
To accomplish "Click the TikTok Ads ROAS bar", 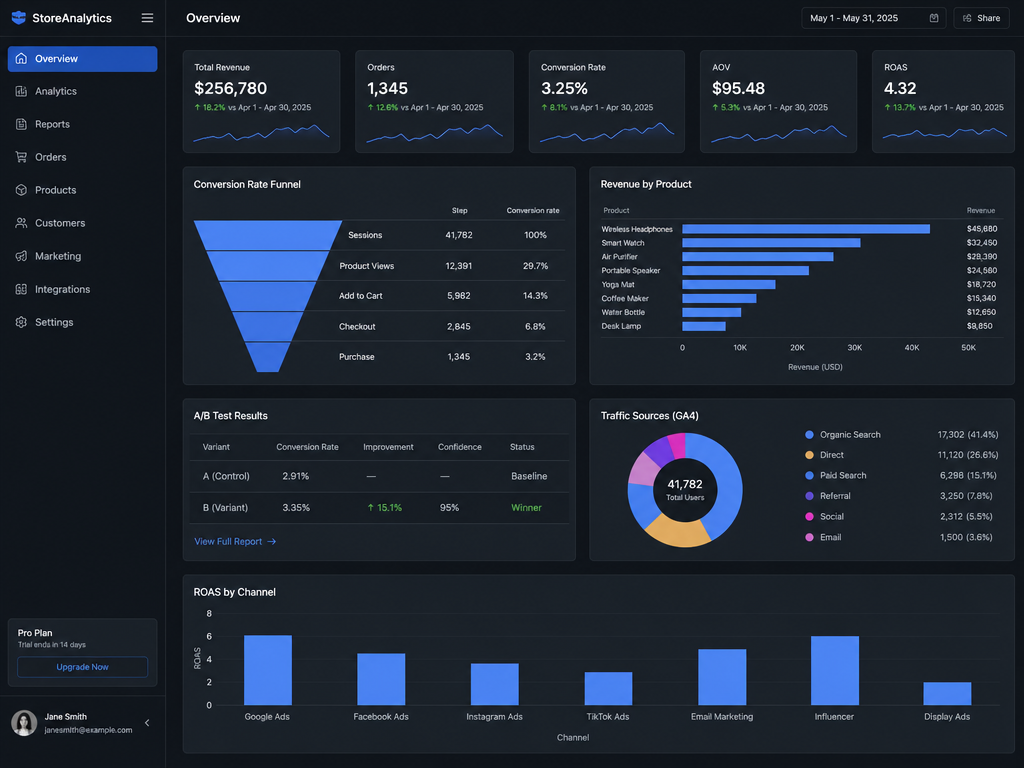I will tap(608, 688).
